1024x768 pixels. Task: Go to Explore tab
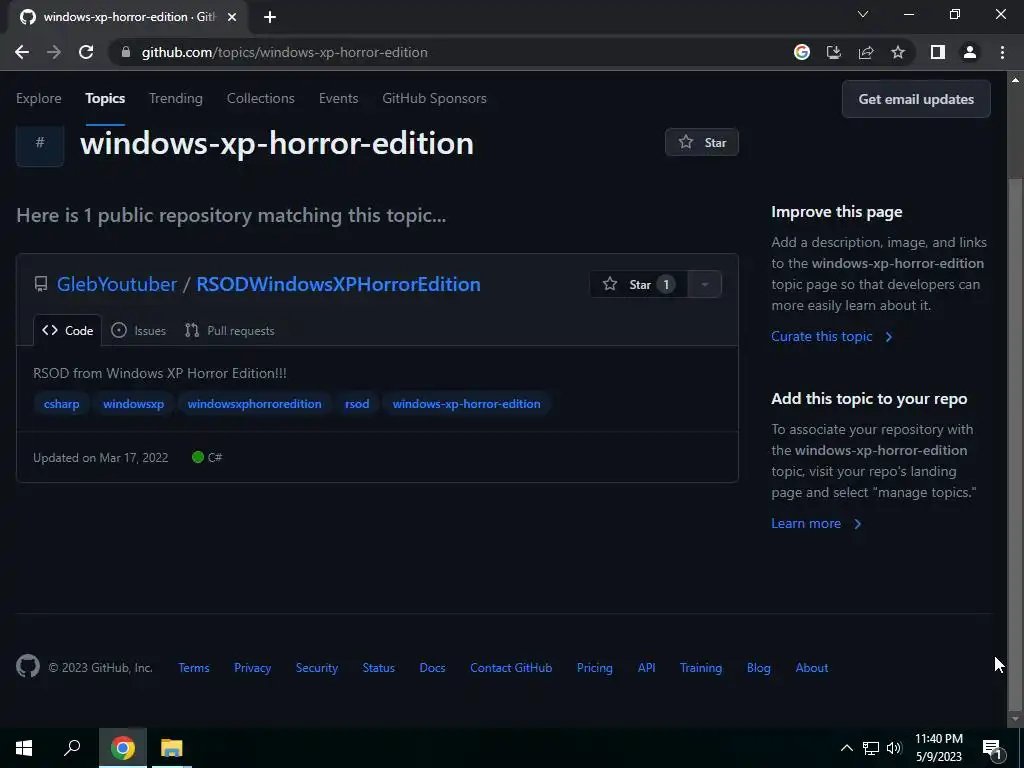coord(39,99)
